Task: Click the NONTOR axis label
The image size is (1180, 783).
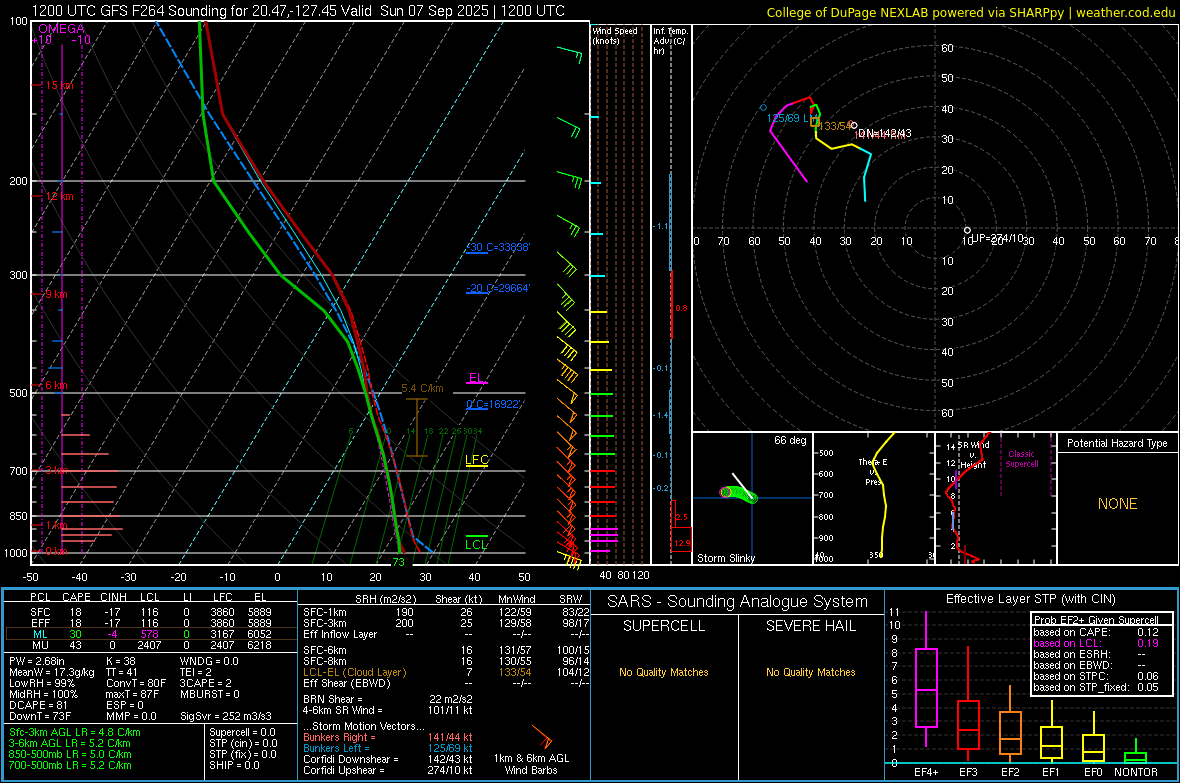Action: point(1136,772)
